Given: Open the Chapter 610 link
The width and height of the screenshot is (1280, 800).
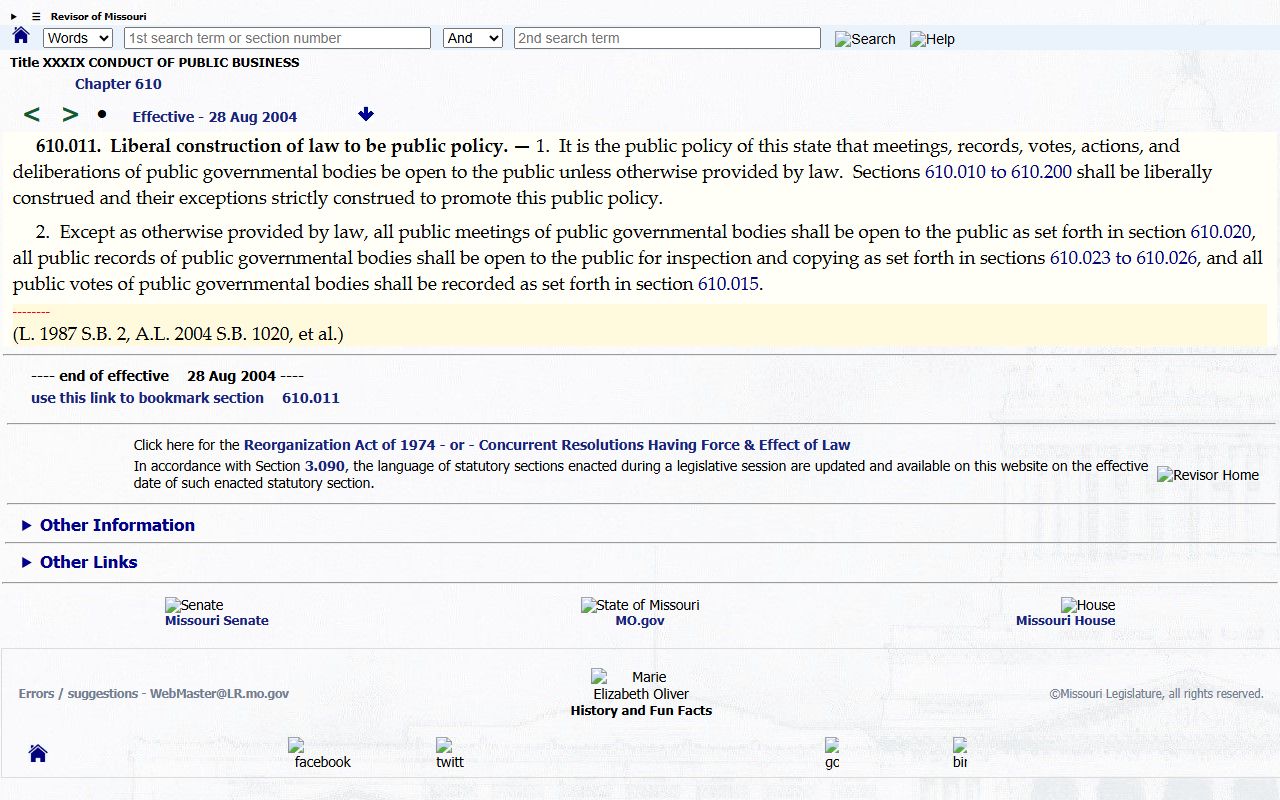Looking at the screenshot, I should coord(118,84).
